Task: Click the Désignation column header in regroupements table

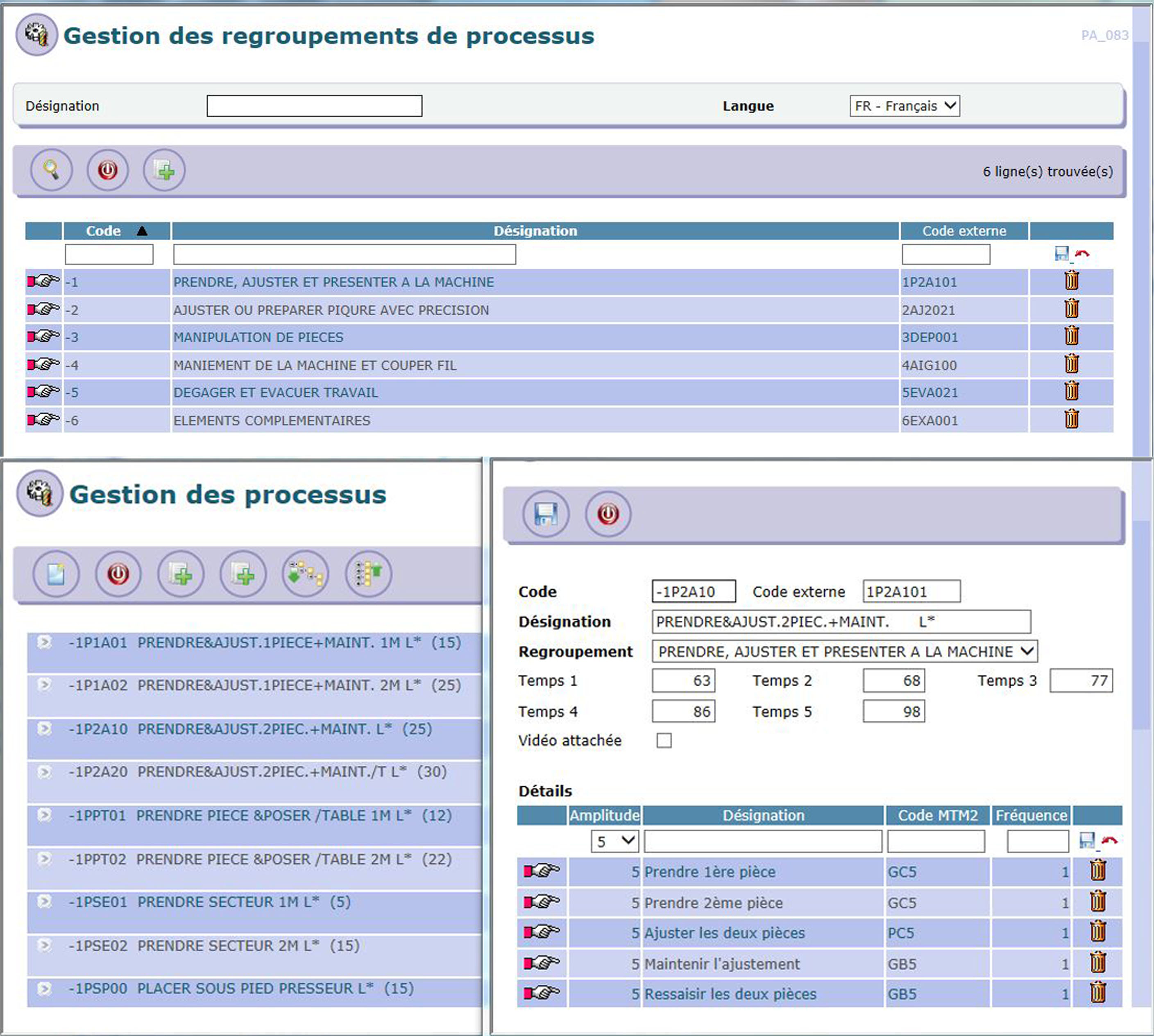Action: click(x=535, y=231)
